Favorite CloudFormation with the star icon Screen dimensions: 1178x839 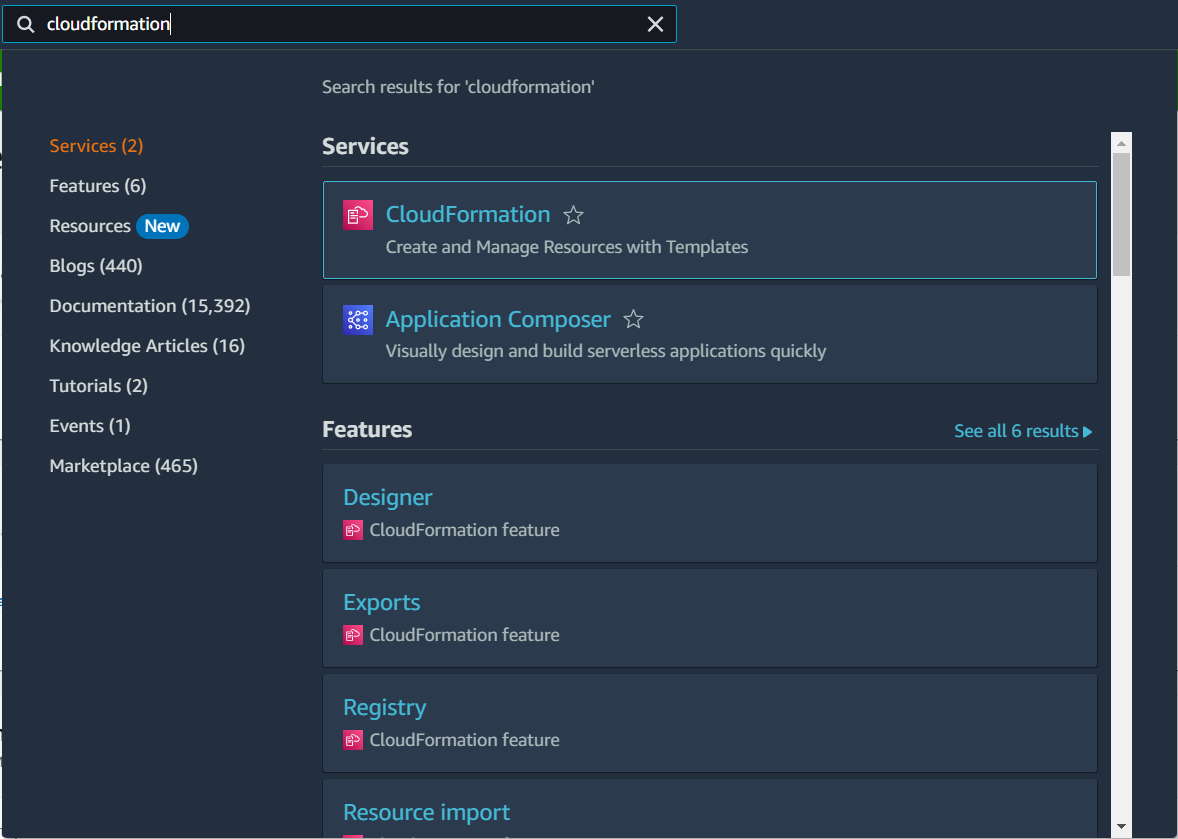point(573,215)
